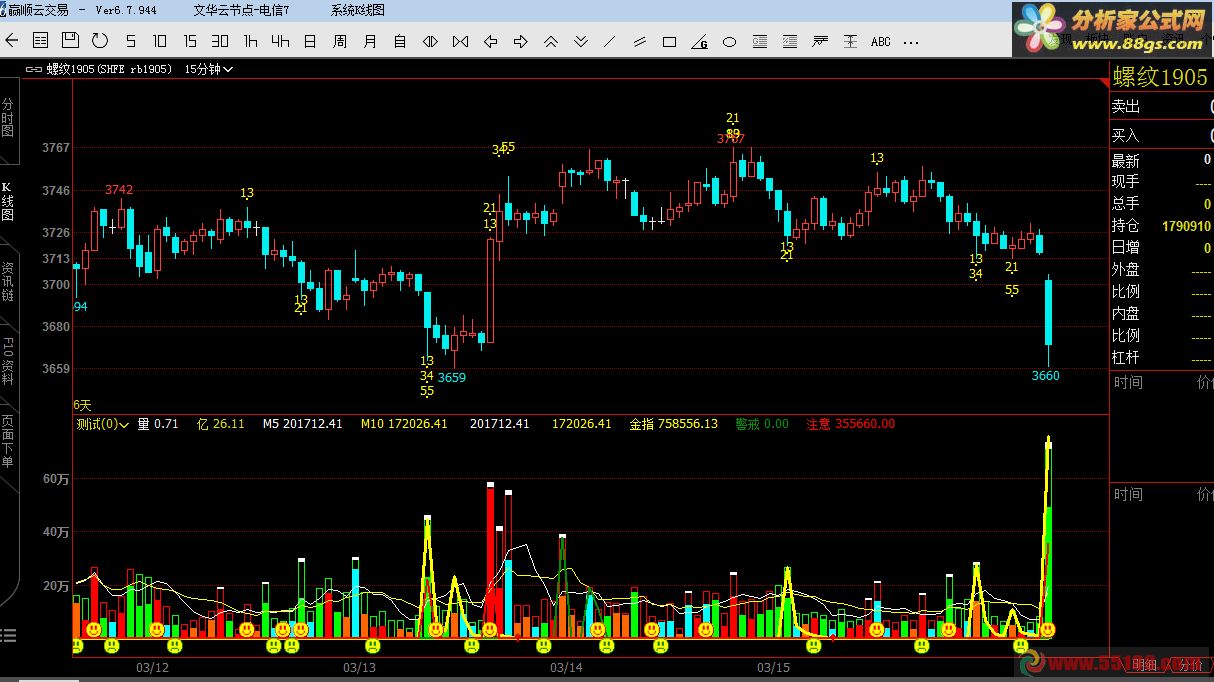Click the M5 201712.41 indicator value

(x=302, y=424)
